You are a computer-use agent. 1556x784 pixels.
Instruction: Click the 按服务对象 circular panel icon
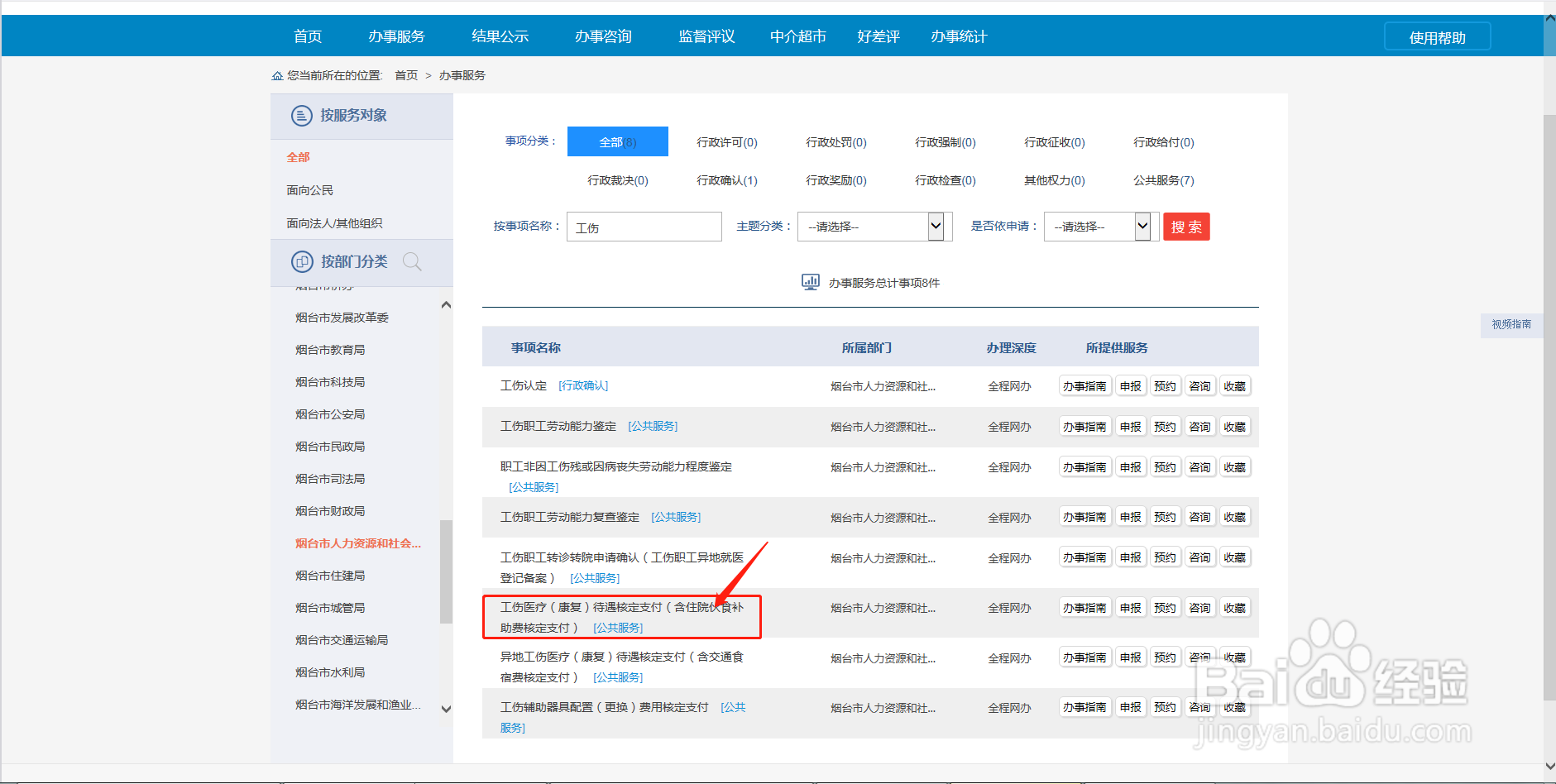pyautogui.click(x=301, y=115)
